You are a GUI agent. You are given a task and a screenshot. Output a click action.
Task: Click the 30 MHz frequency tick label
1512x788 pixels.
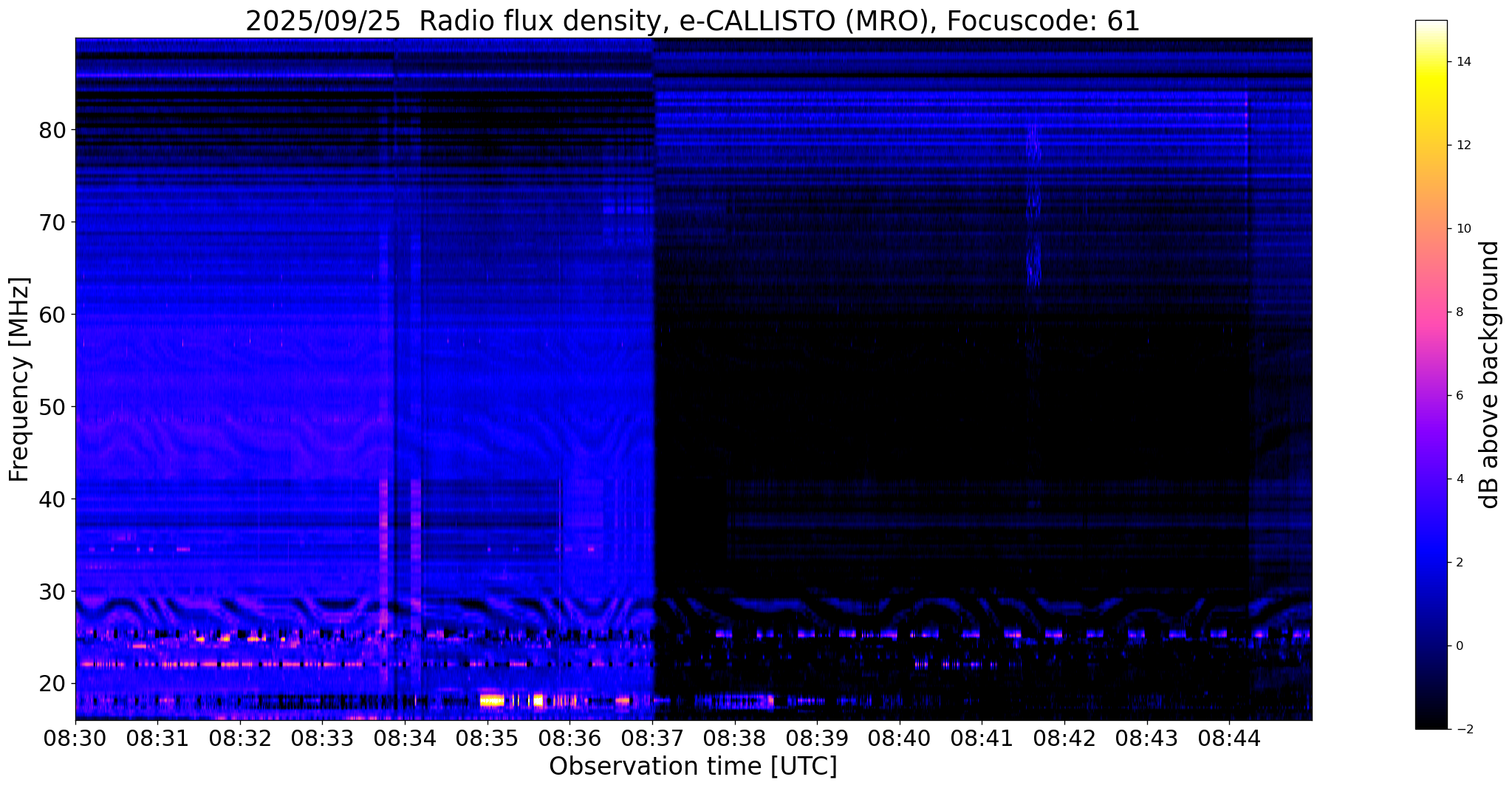pos(51,591)
